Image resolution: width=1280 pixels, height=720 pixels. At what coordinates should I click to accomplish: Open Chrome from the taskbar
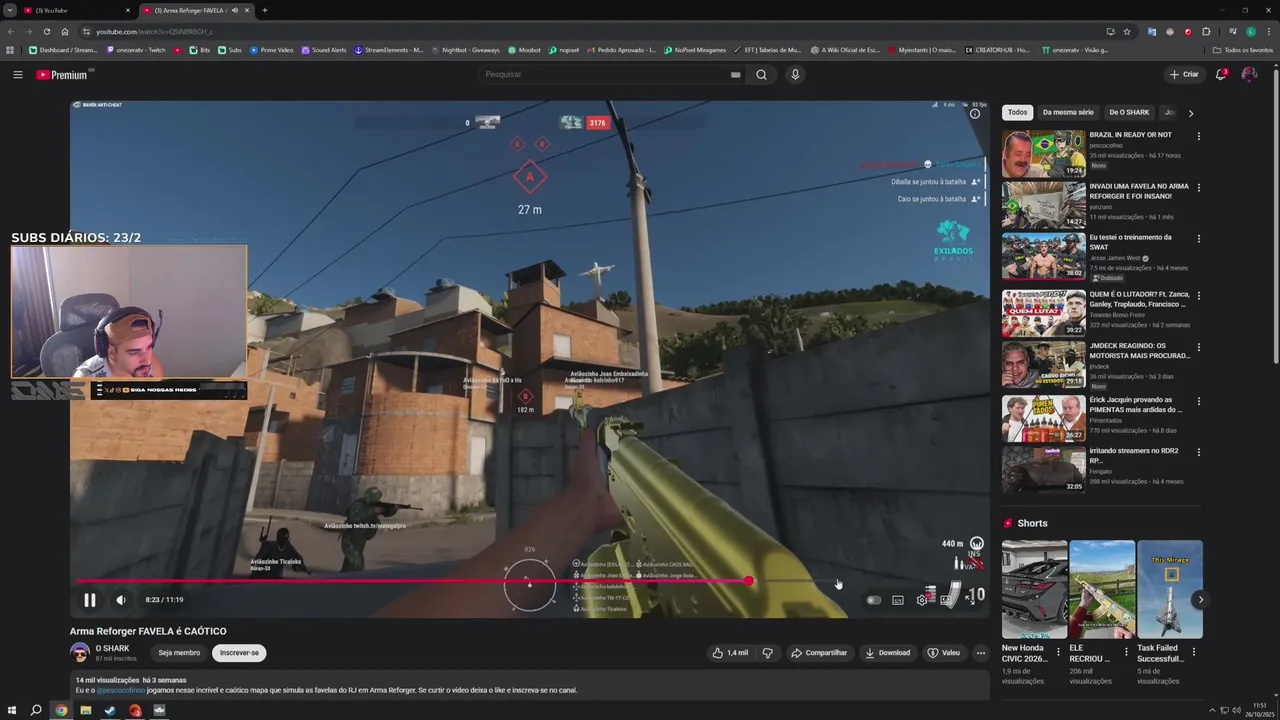coord(61,711)
